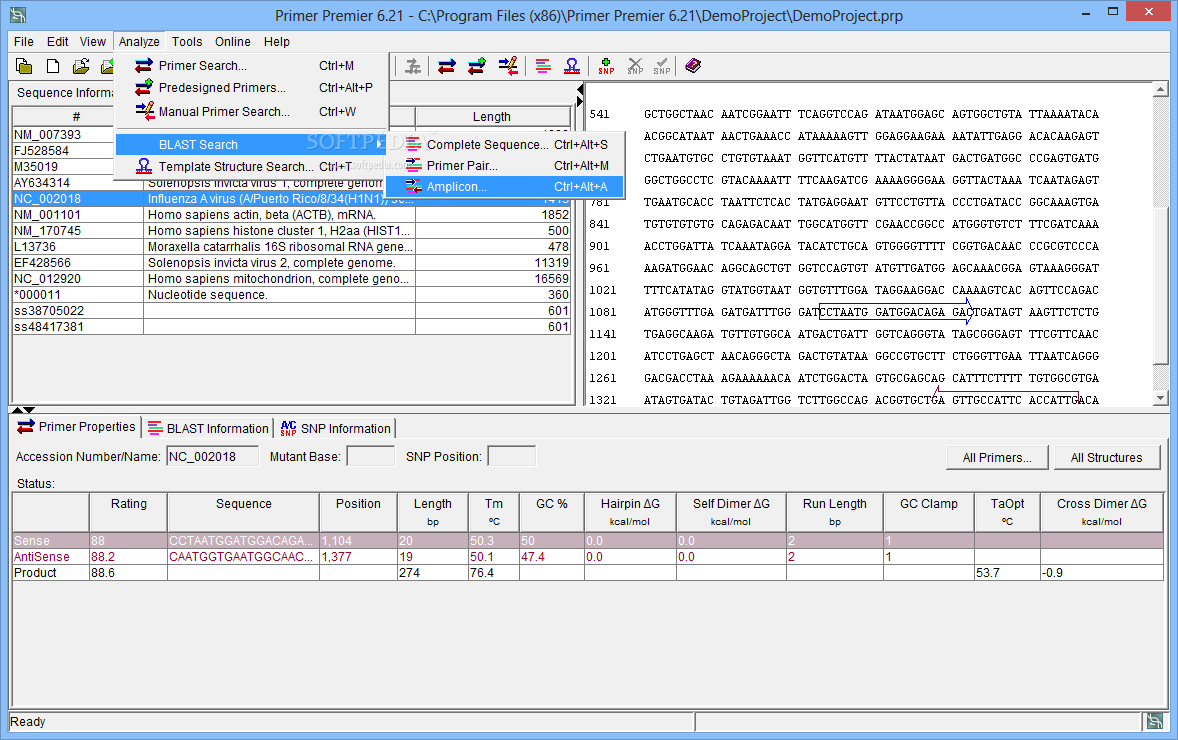This screenshot has width=1178, height=740.
Task: Click the new blank document toolbar icon
Action: tap(53, 66)
